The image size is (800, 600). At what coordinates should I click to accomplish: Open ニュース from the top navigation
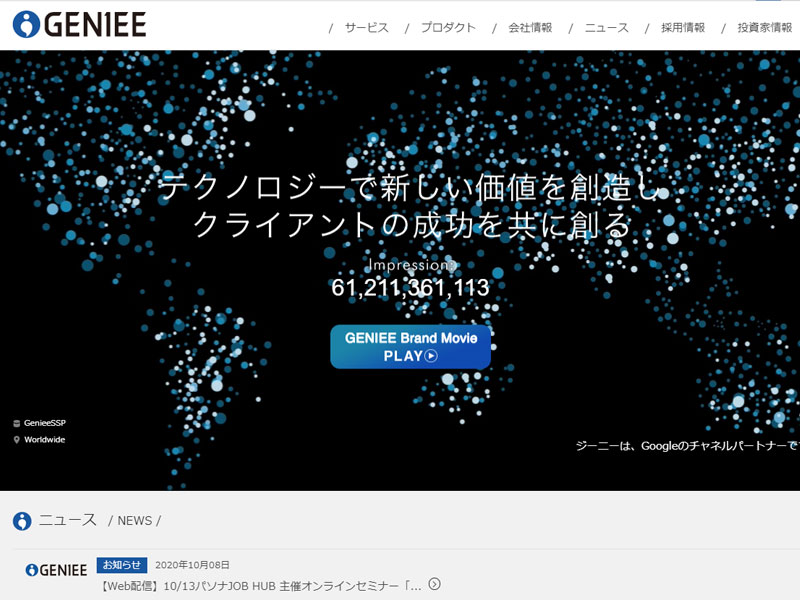pos(607,28)
